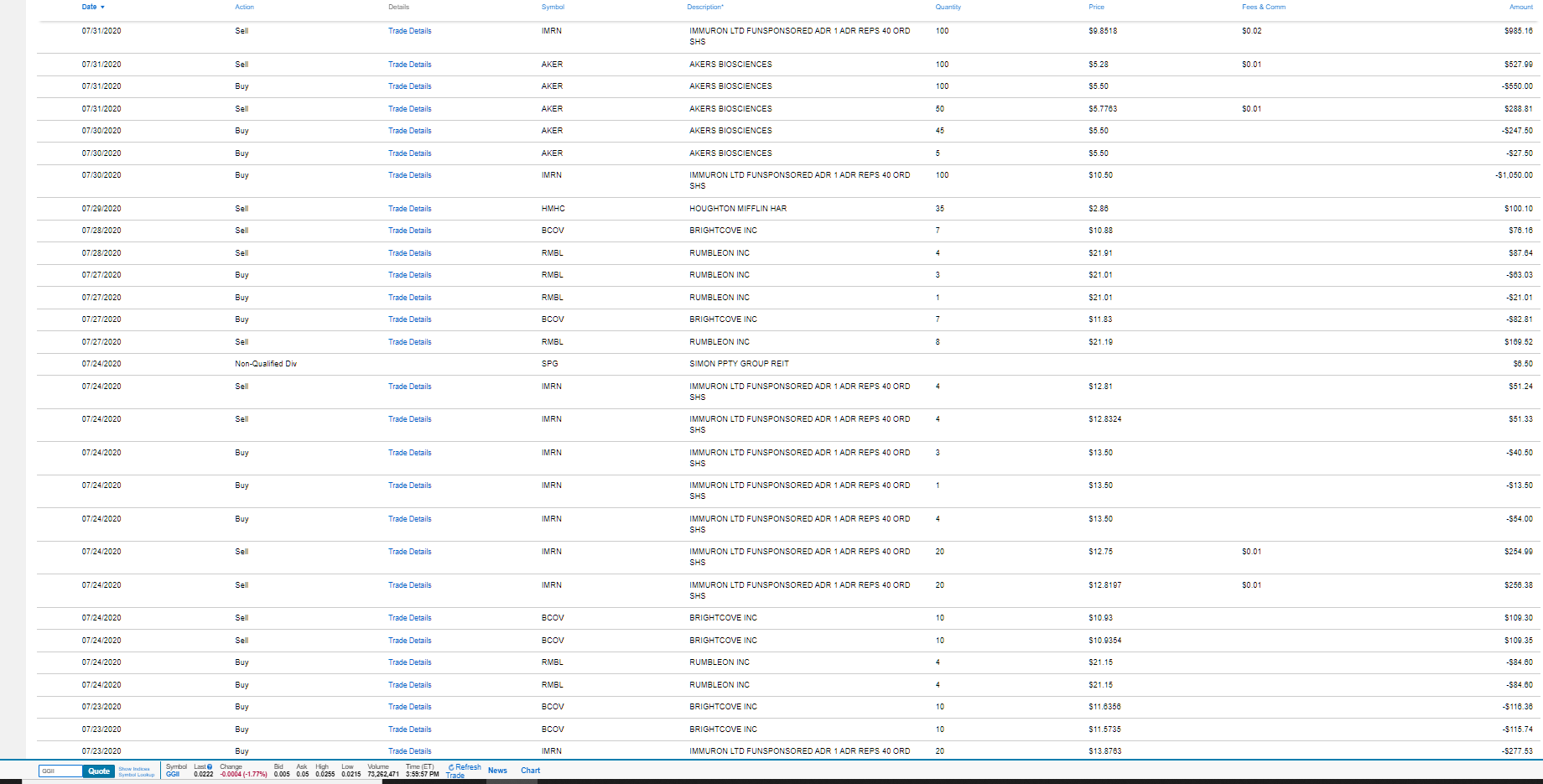This screenshot has height=784, width=1543.
Task: Sort by the Price column header
Action: 1096,7
